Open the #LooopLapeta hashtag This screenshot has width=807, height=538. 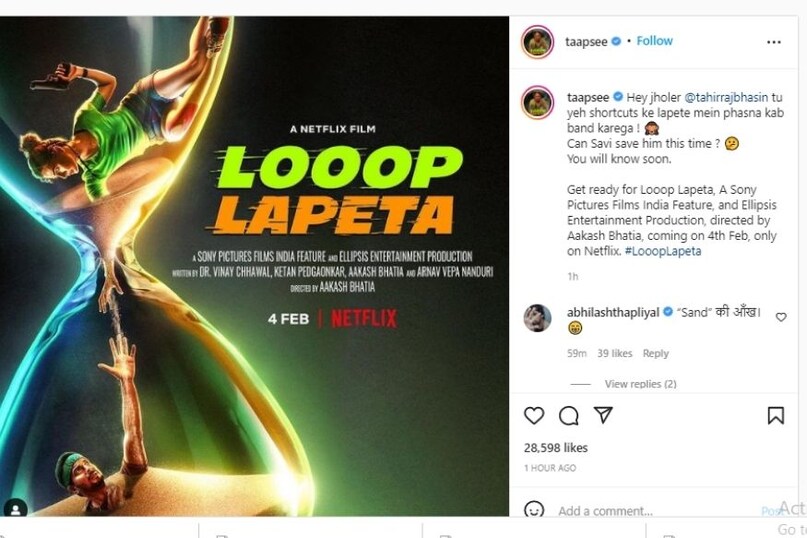point(666,251)
